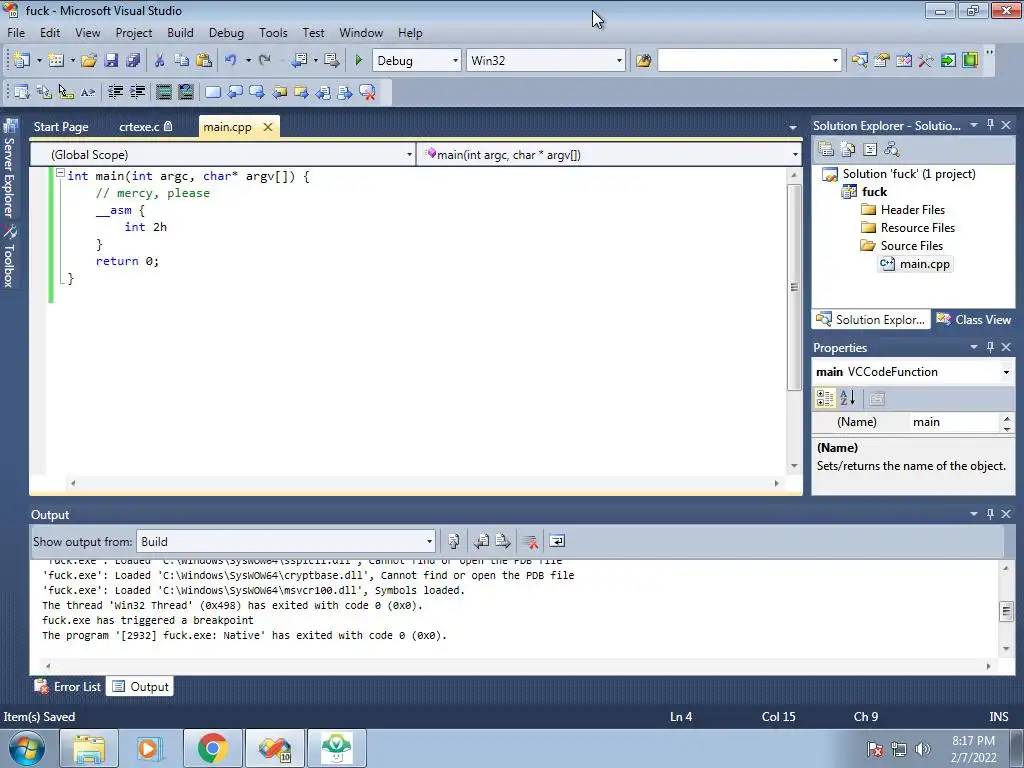Open the active documents list arrow
This screenshot has width=1024, height=768.
pos(793,127)
